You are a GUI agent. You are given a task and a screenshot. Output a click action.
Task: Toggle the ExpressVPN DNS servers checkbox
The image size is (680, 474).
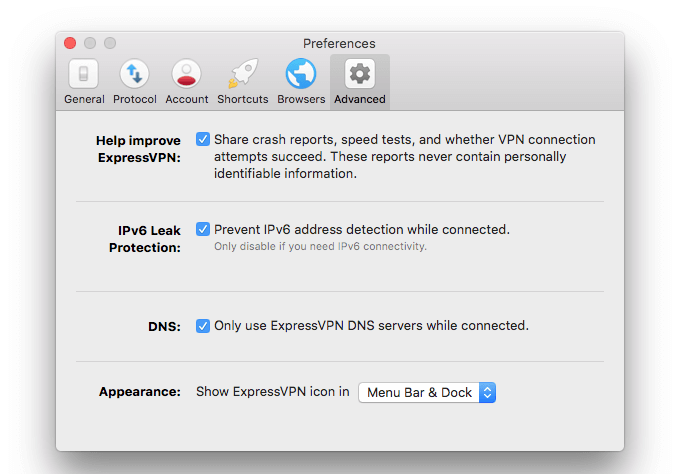[203, 326]
